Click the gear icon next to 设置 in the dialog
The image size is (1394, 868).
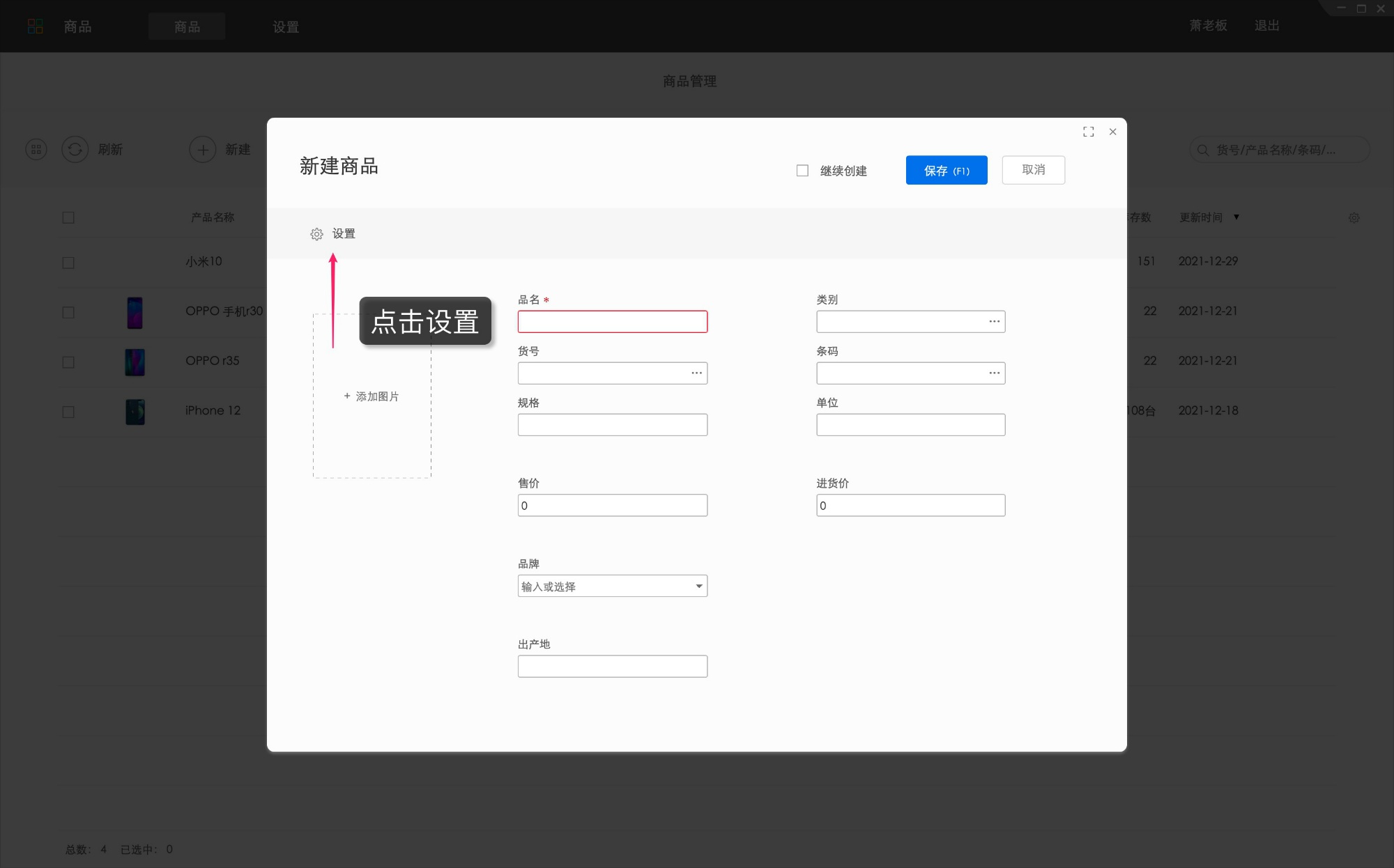tap(316, 234)
